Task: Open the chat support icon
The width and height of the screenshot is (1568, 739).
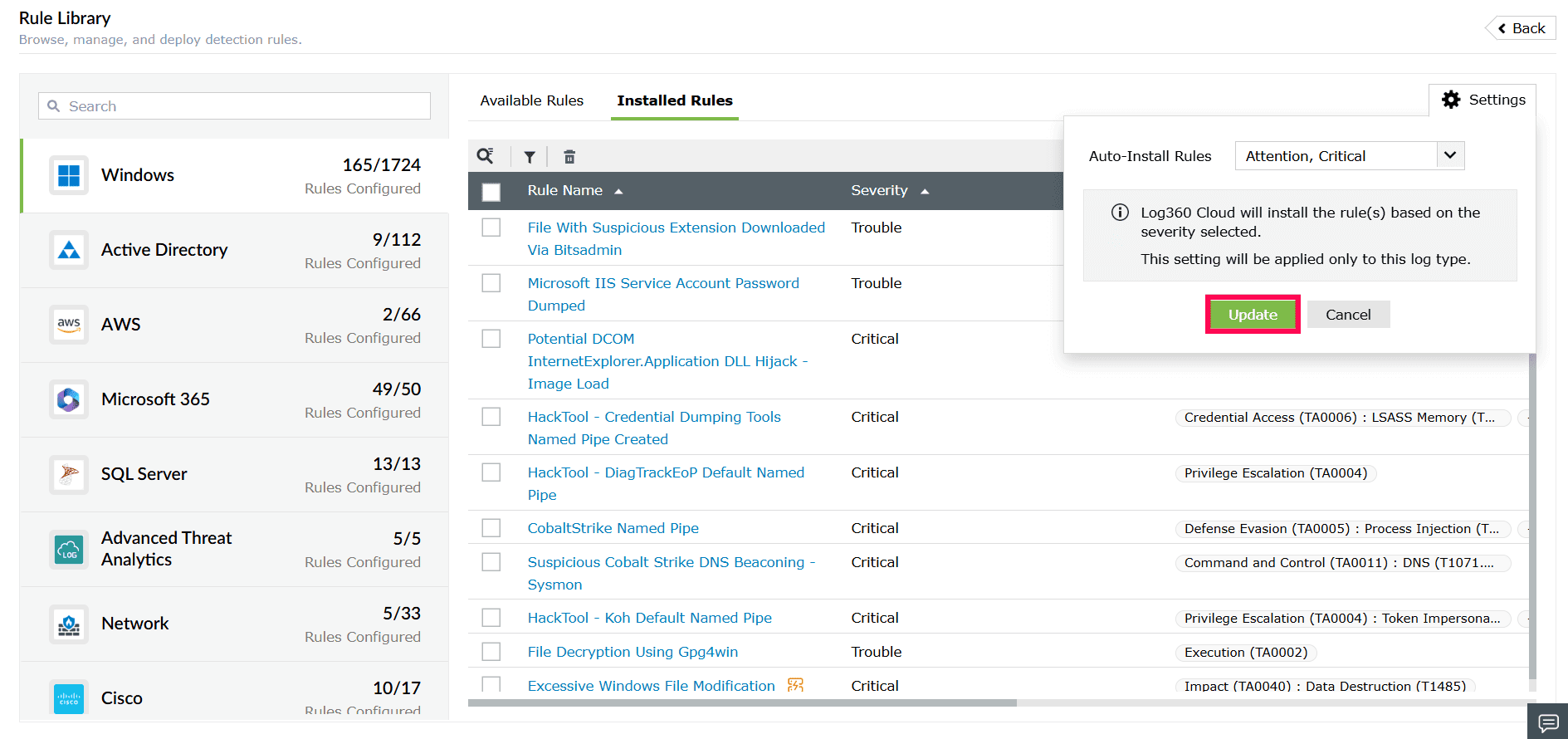Action: pos(1548,722)
